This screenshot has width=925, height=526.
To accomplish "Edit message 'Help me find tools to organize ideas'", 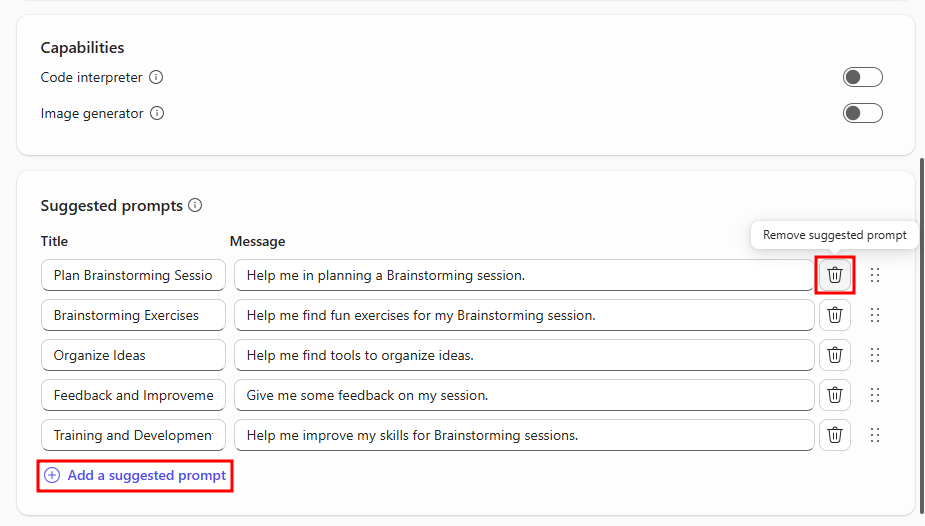I will [523, 355].
